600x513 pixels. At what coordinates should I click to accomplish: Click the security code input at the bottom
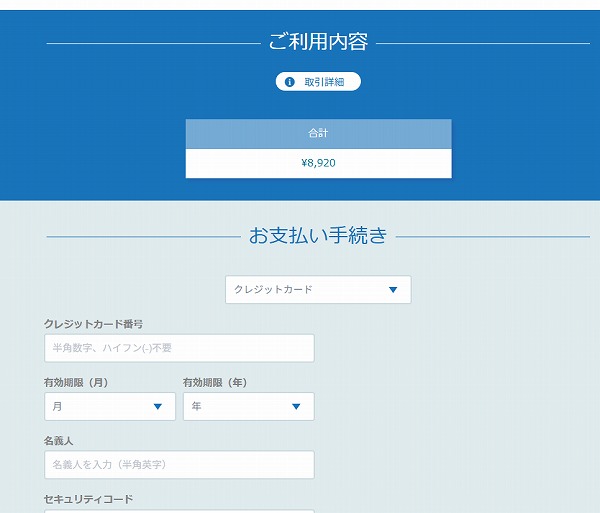tap(179, 510)
